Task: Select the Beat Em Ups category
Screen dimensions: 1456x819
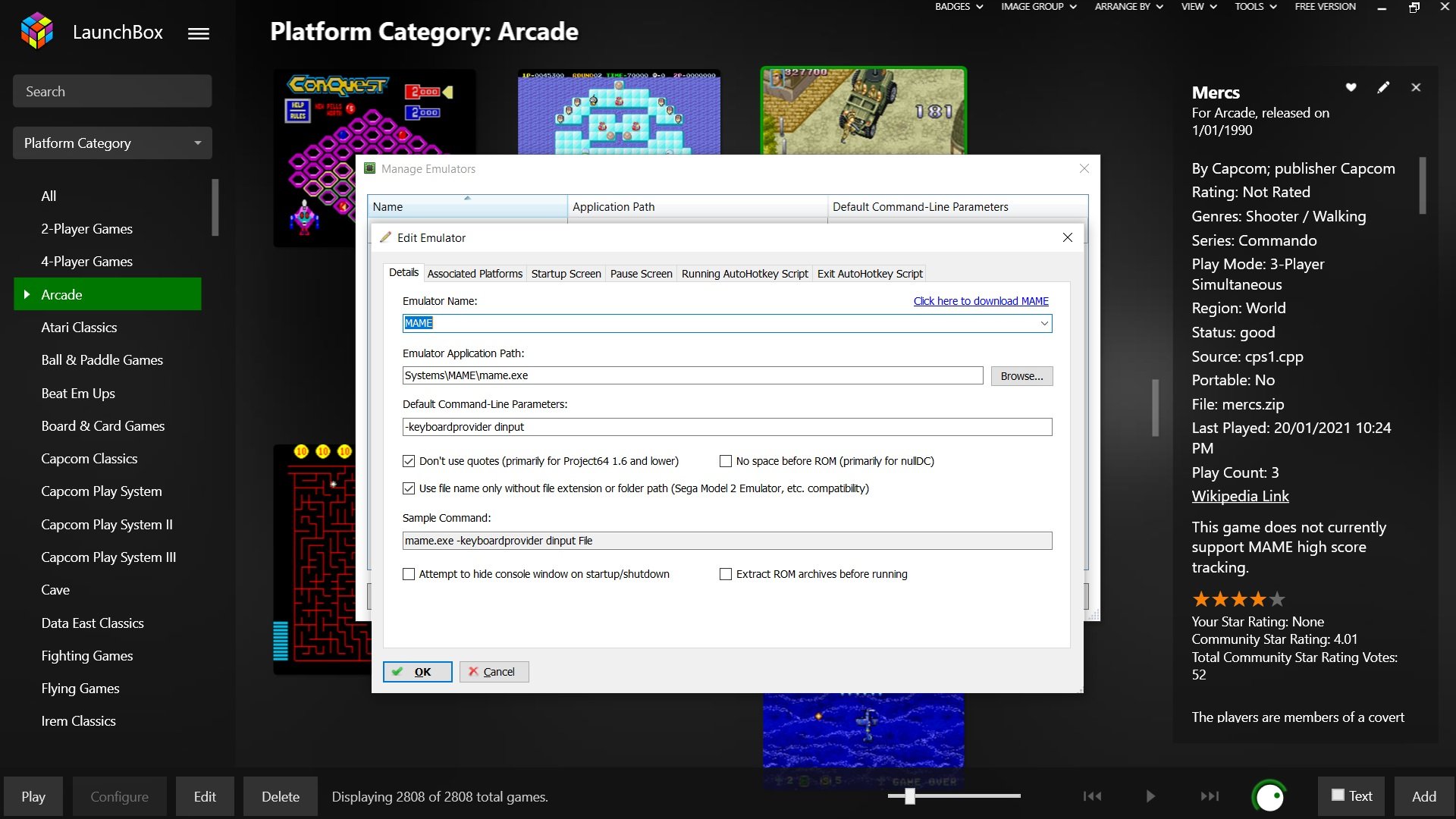Action: 78,393
